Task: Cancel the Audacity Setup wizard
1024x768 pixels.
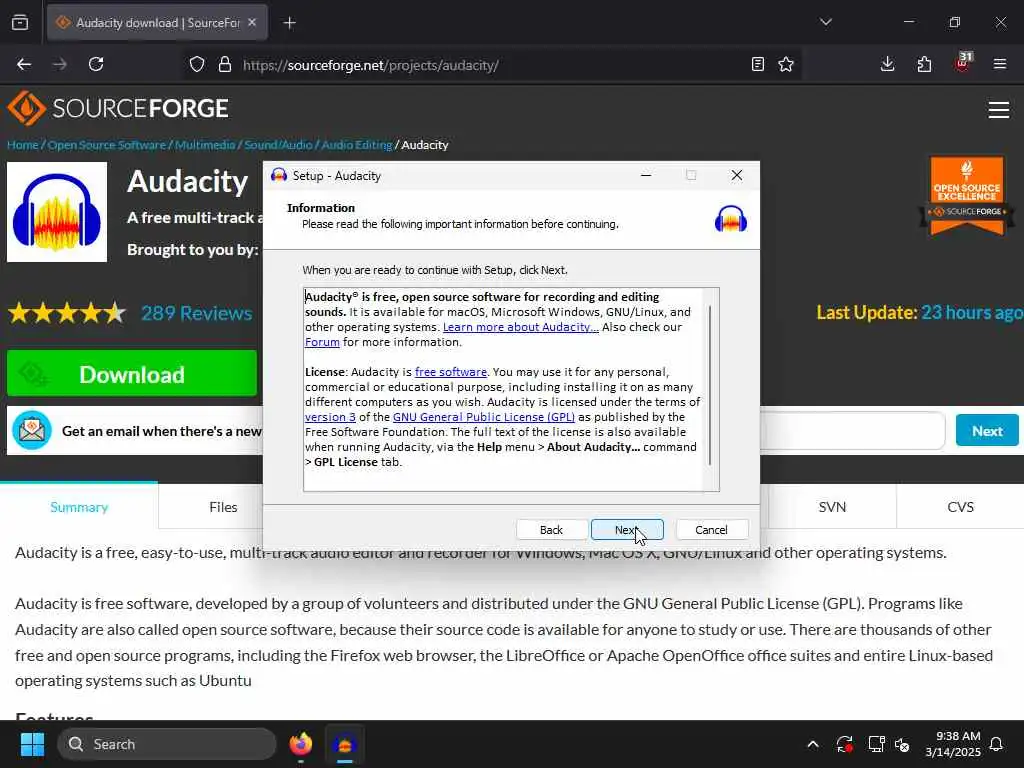Action: coord(711,530)
